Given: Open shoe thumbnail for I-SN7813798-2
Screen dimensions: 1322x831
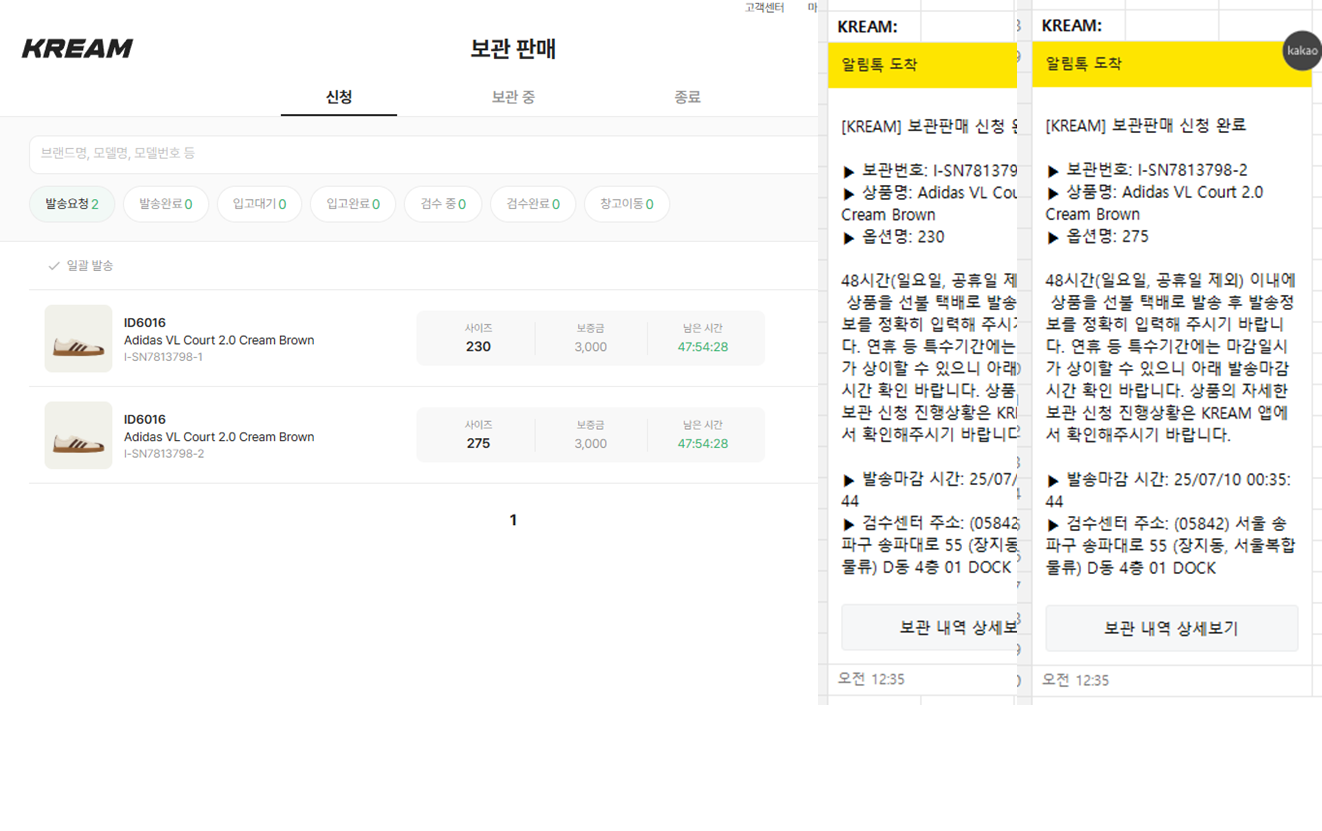Looking at the screenshot, I should 78,435.
